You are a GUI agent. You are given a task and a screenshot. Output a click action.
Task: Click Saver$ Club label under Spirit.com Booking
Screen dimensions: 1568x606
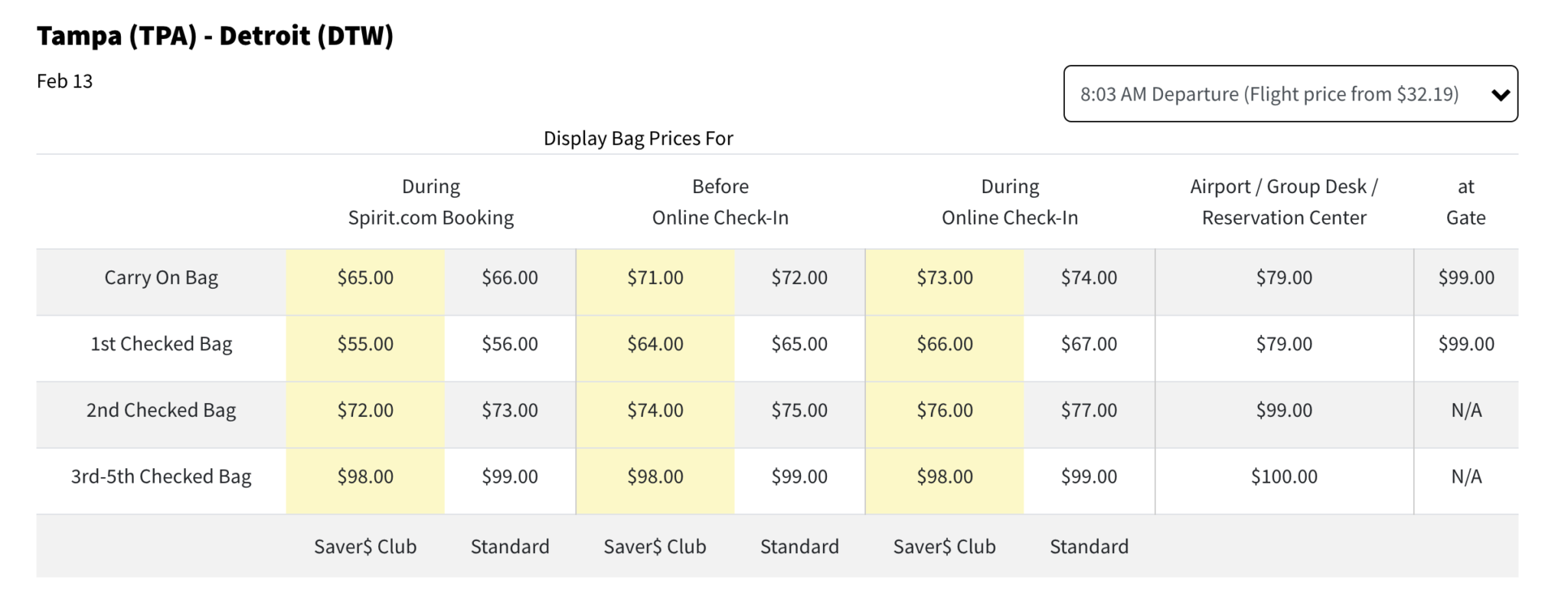pos(365,547)
